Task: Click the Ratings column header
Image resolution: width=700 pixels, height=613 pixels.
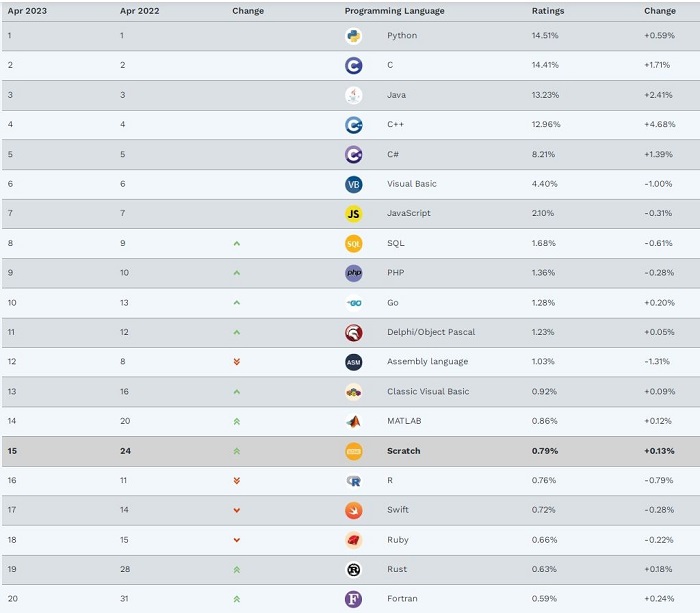Action: coord(548,11)
